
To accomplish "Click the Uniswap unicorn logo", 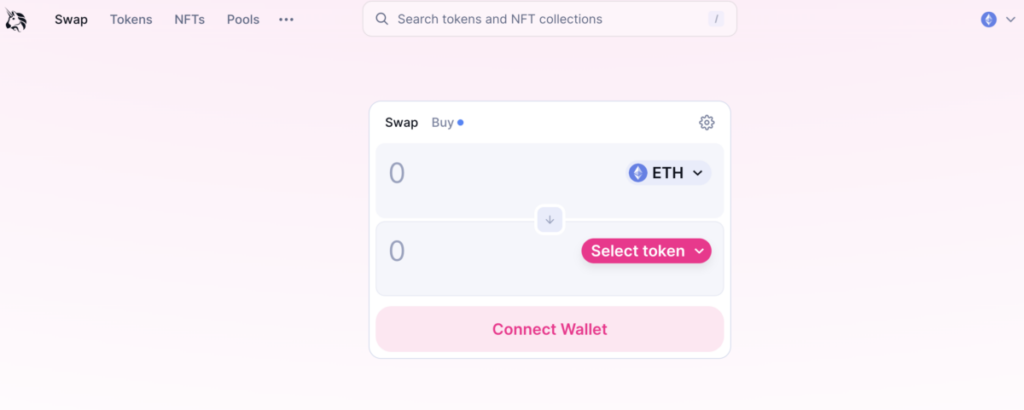I will (x=15, y=19).
